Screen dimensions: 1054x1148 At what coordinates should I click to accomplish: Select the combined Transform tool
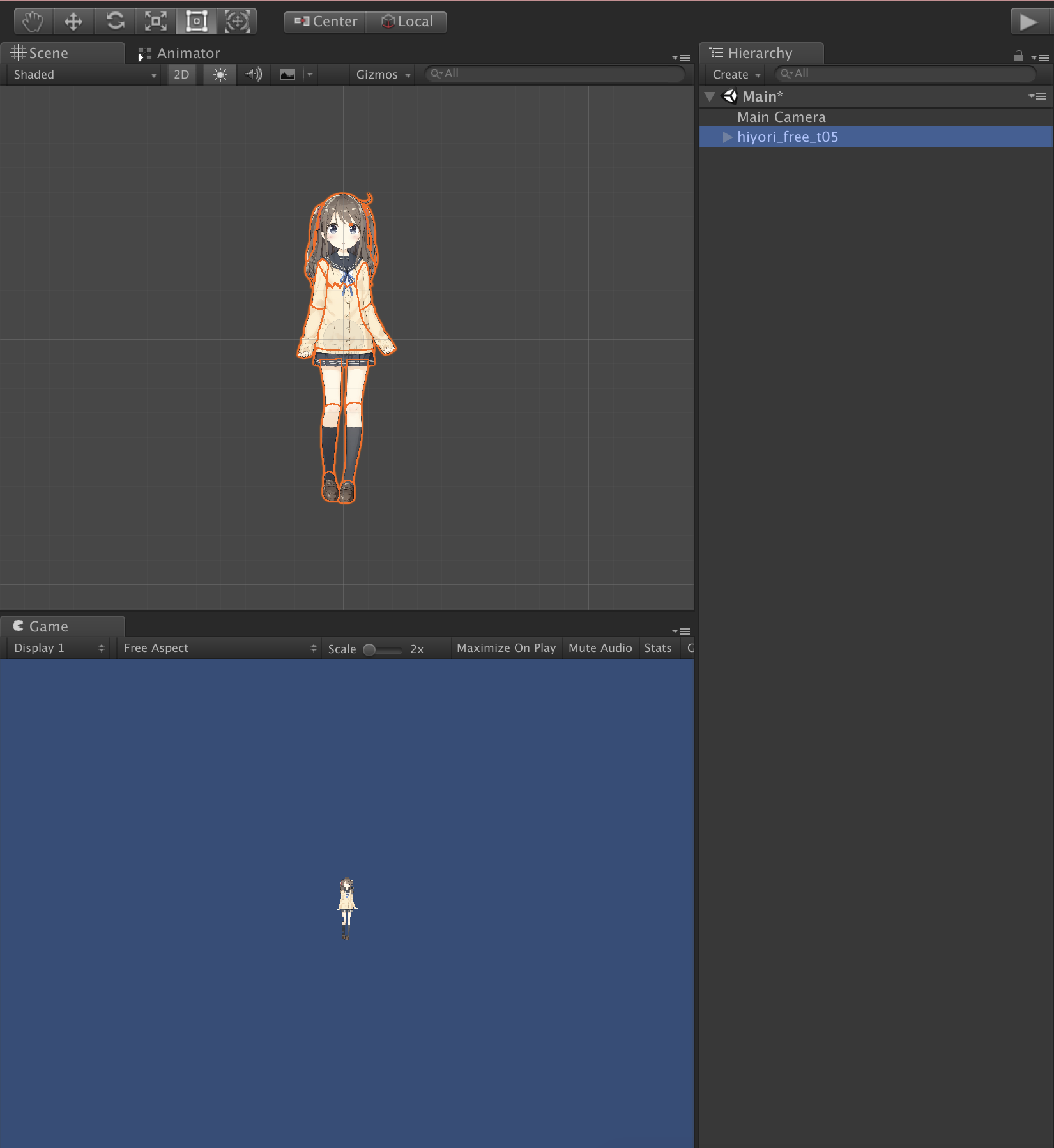237,21
